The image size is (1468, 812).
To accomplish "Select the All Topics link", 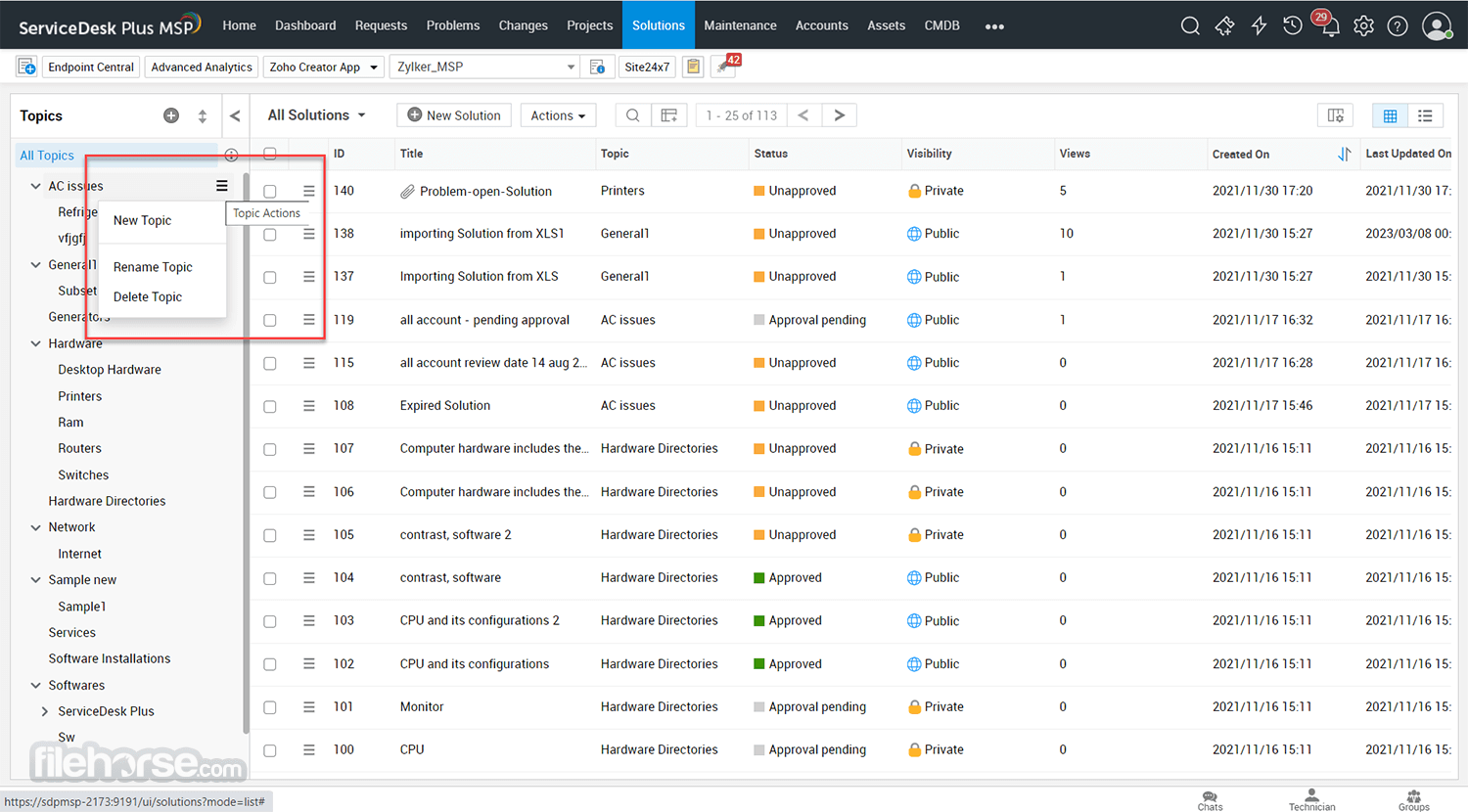I will (47, 156).
